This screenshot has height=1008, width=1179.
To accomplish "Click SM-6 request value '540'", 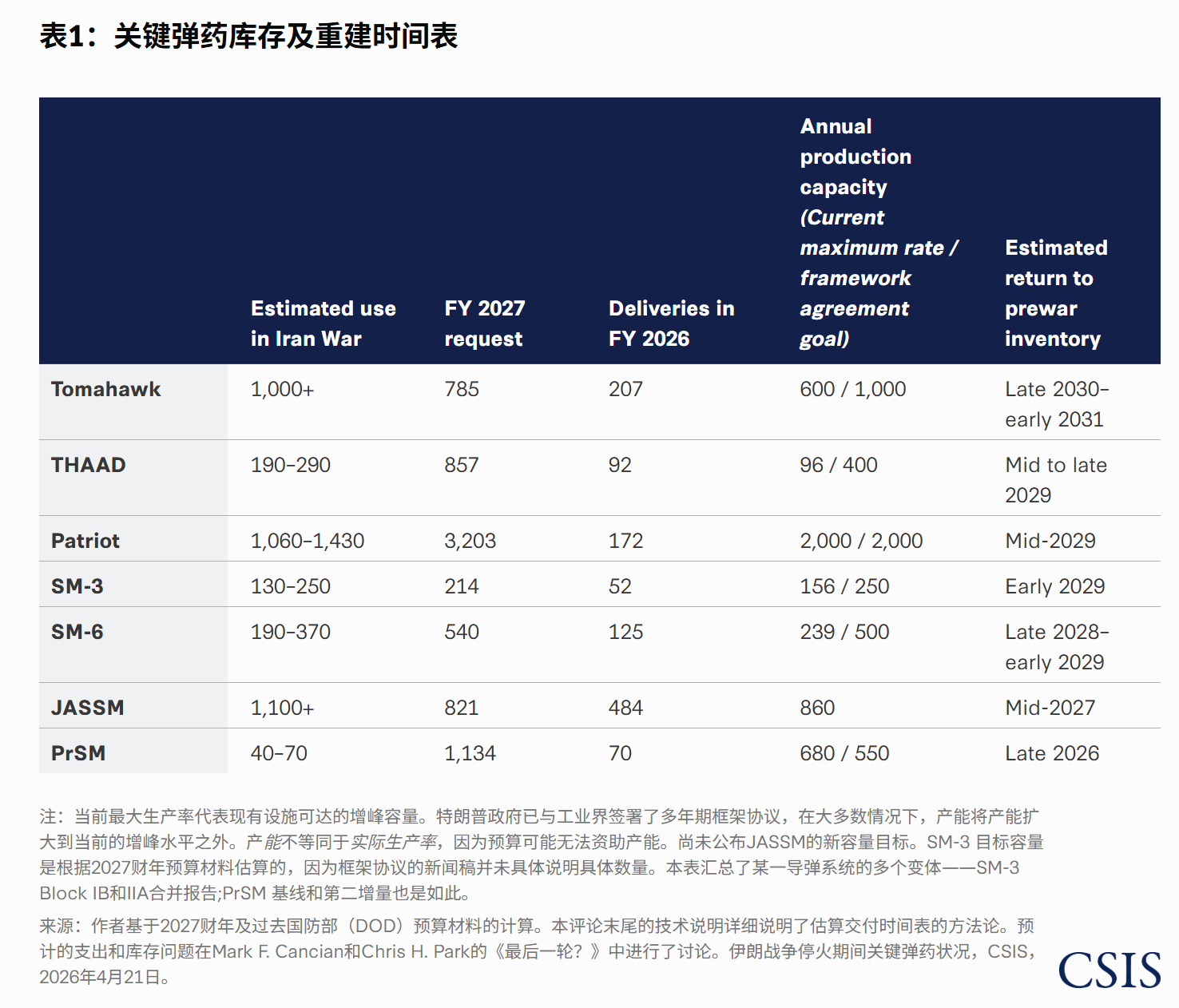I will [x=462, y=632].
